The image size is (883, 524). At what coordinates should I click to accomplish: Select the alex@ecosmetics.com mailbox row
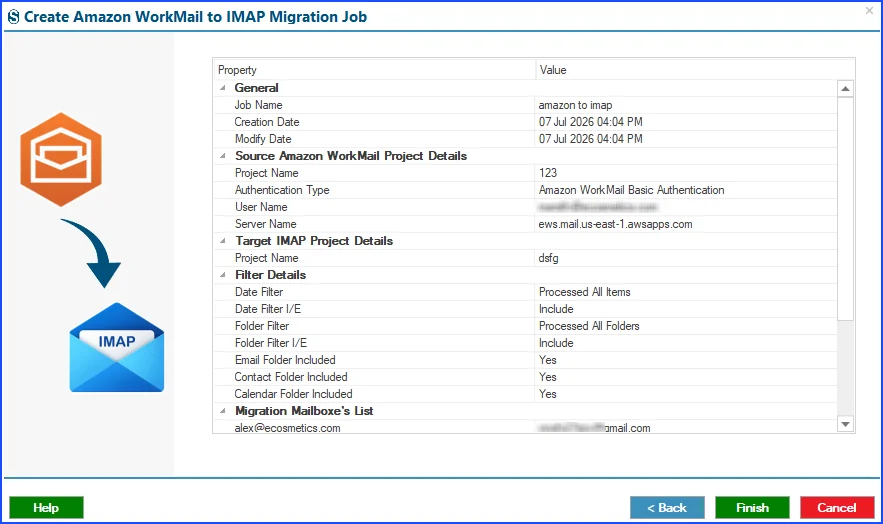[525, 427]
